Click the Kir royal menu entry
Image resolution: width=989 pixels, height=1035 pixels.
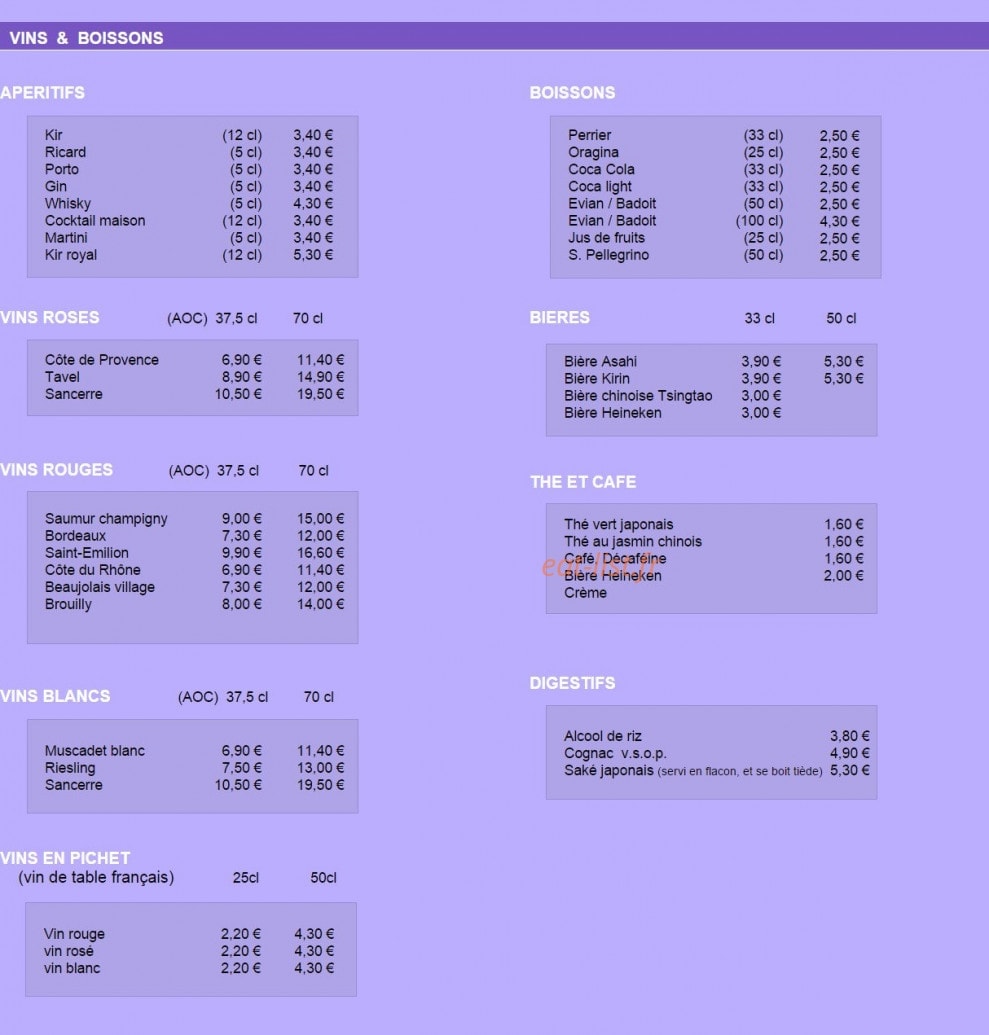71,255
